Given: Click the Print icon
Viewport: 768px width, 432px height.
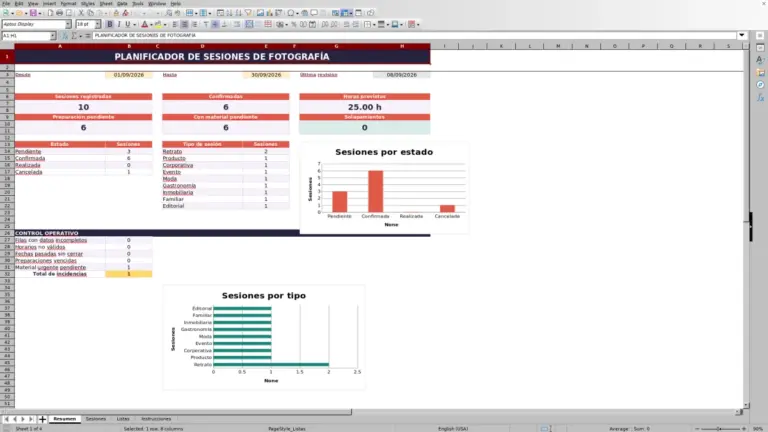Looking at the screenshot, I should tap(59, 13).
